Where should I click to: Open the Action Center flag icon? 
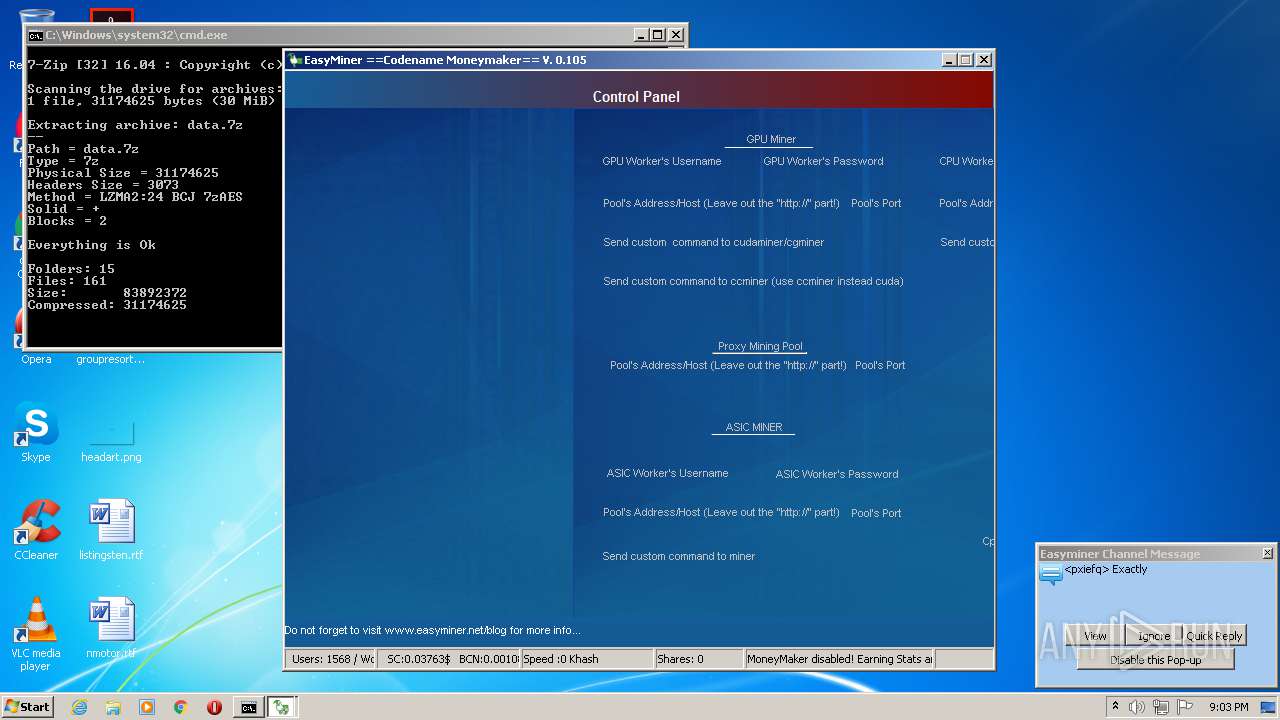(1185, 707)
